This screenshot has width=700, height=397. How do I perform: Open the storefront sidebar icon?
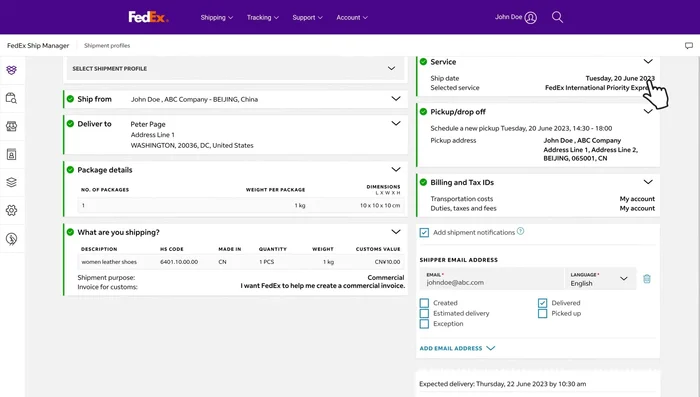pos(12,126)
